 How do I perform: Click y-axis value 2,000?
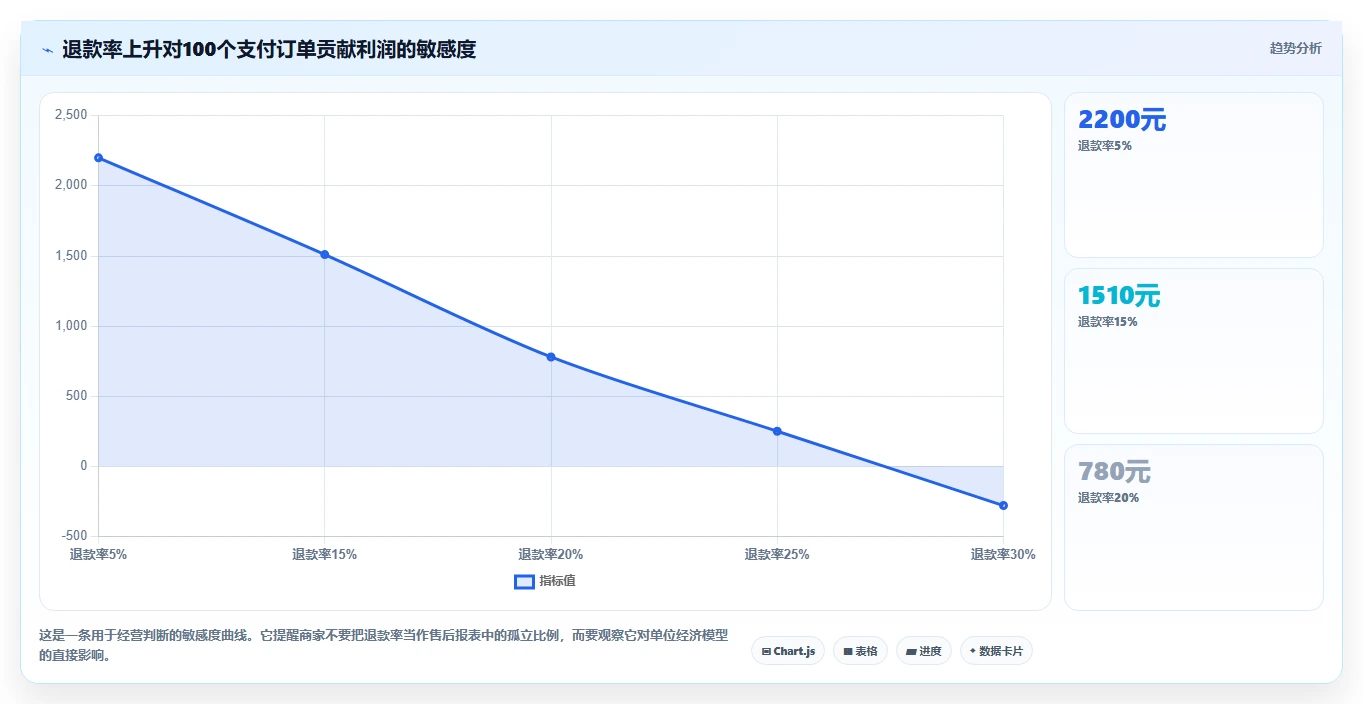pyautogui.click(x=71, y=185)
